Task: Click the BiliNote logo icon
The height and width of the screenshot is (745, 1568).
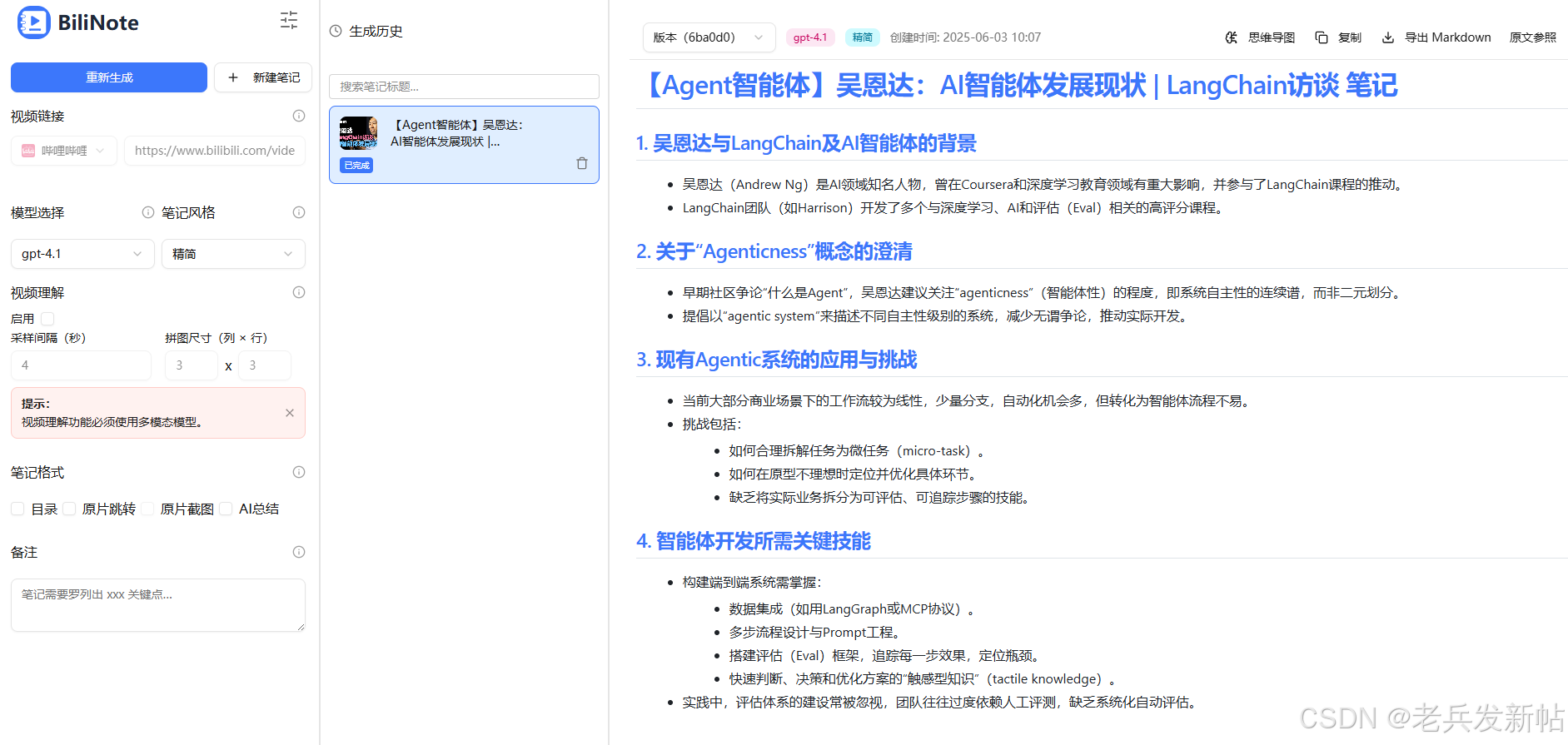Action: click(34, 22)
